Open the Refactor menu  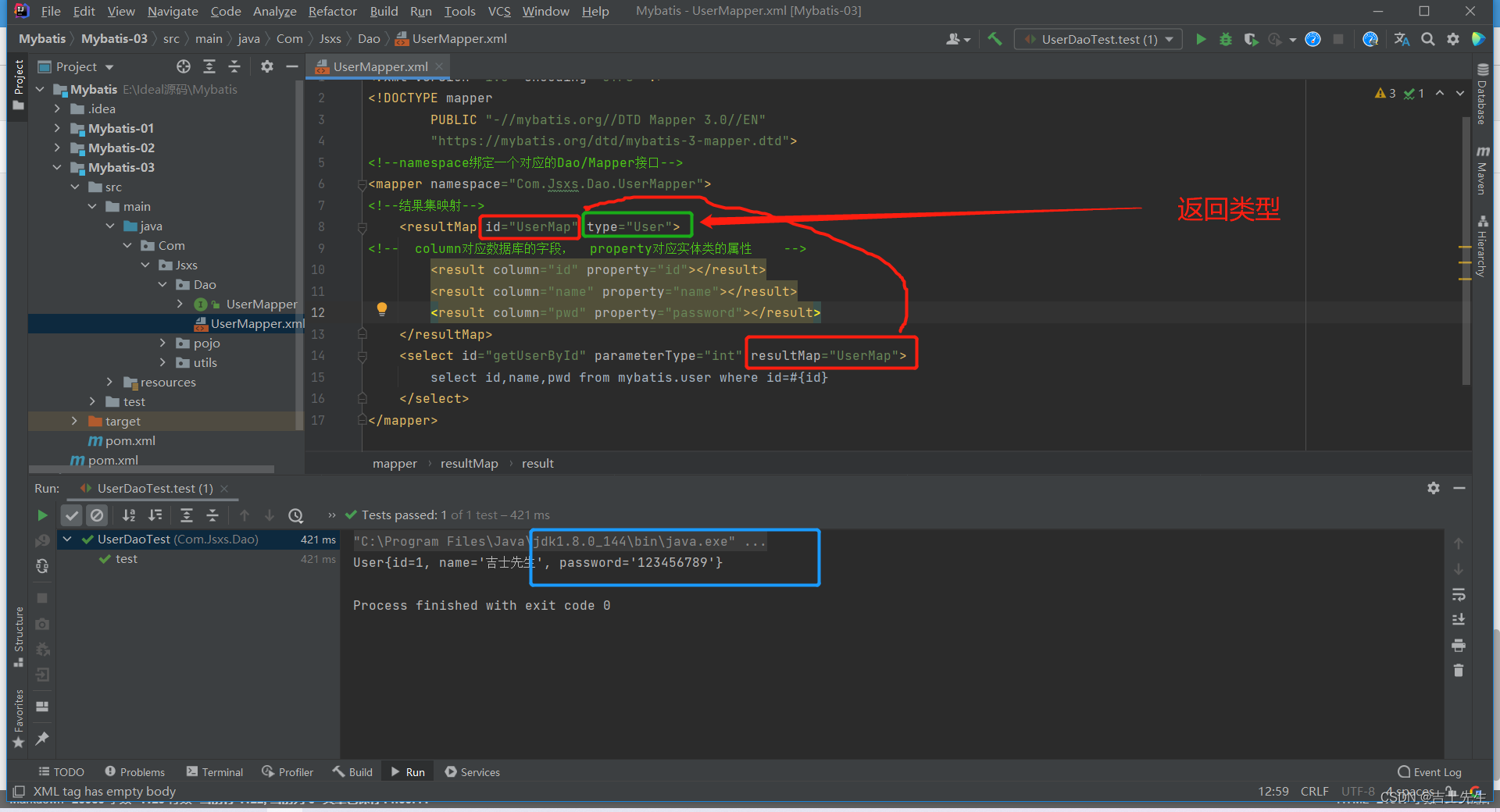click(x=332, y=11)
